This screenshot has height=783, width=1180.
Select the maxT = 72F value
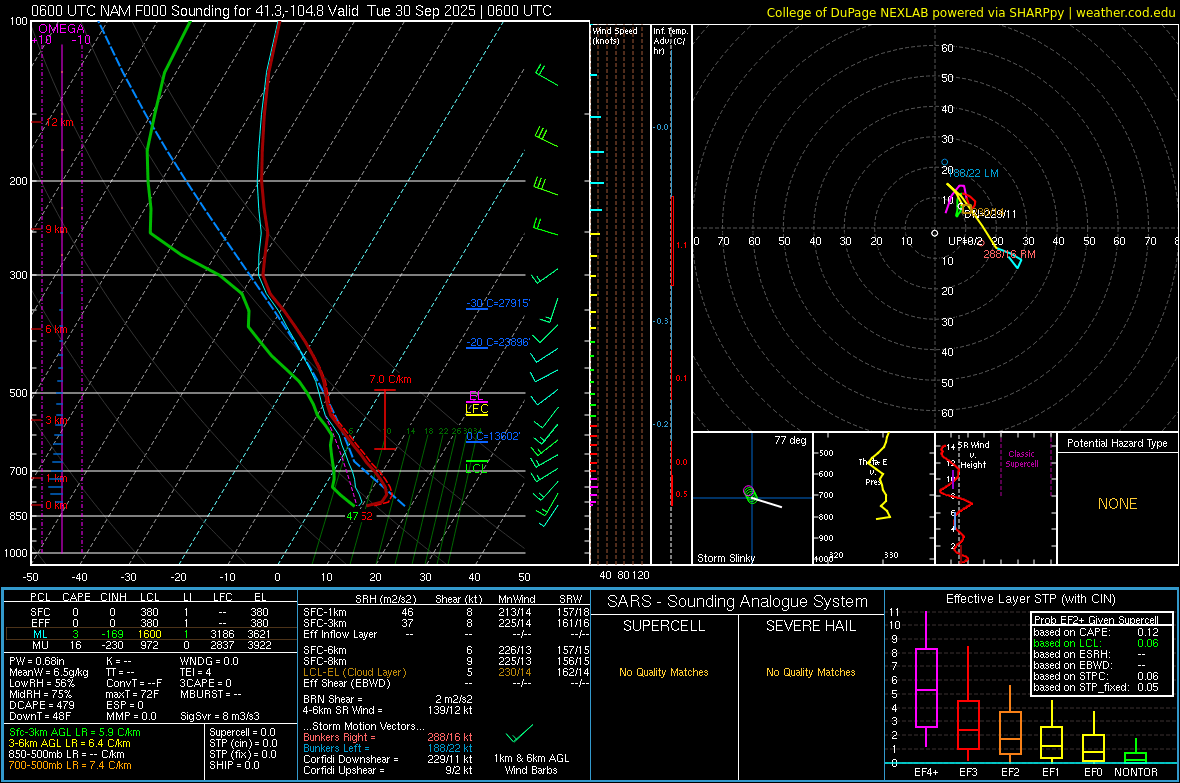(x=132, y=694)
